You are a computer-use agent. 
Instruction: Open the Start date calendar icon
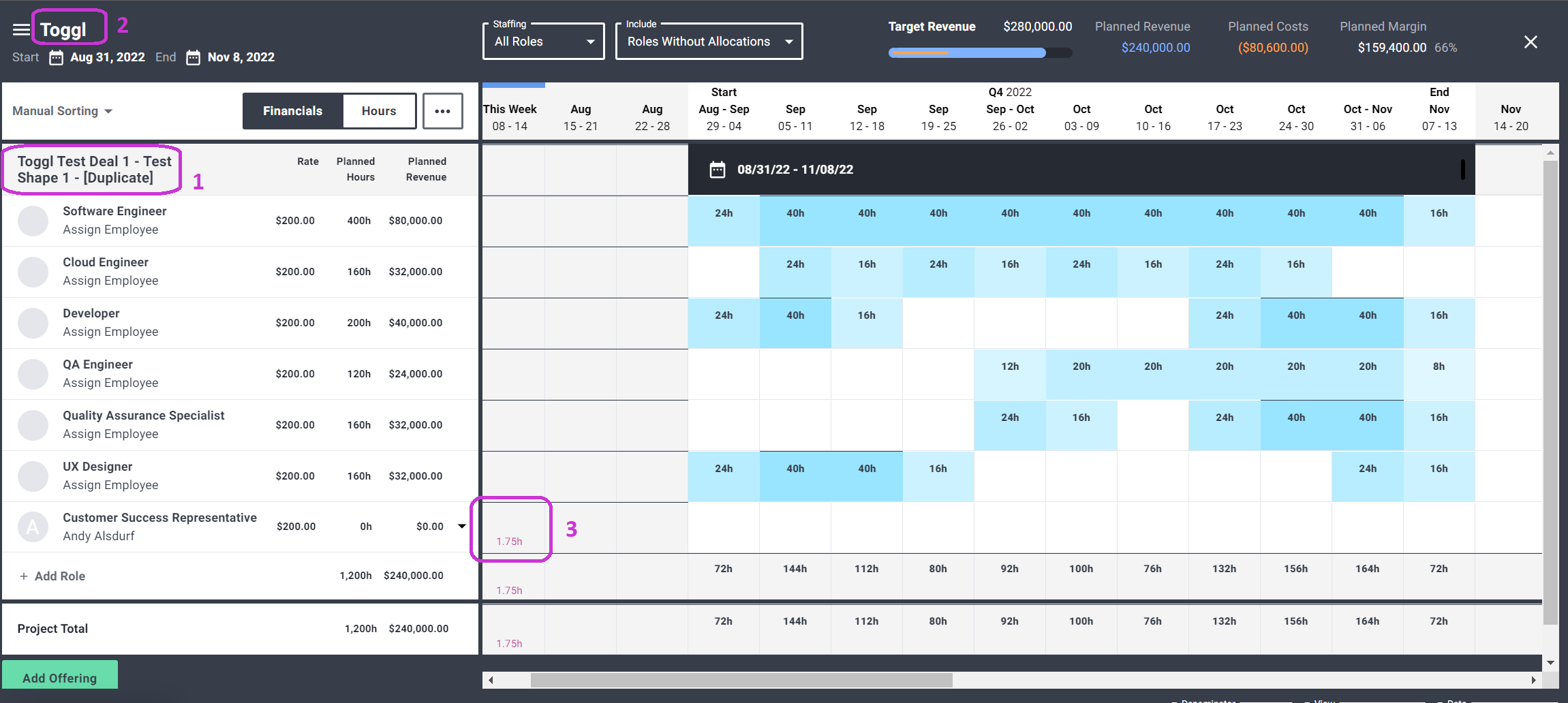pyautogui.click(x=56, y=57)
